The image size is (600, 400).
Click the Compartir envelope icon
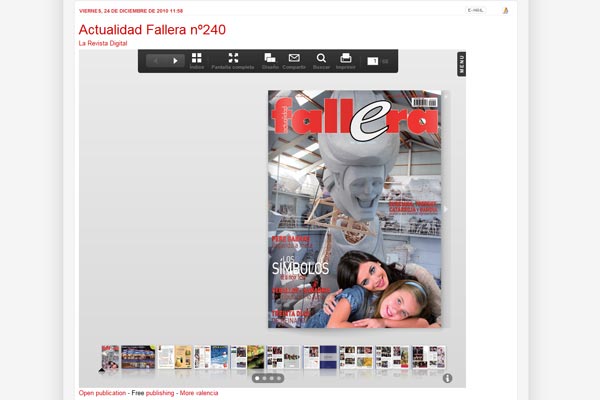294,59
